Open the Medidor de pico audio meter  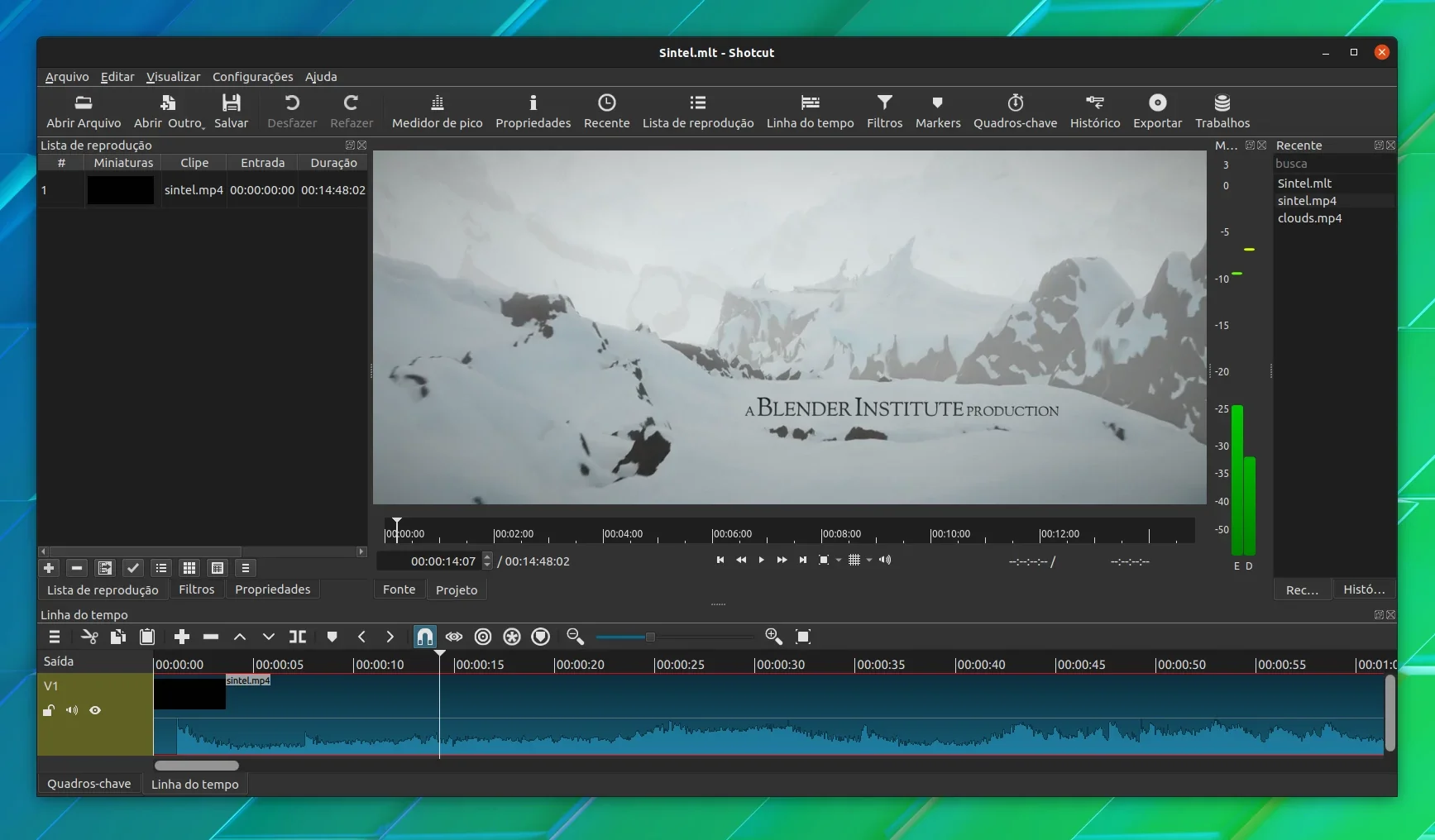tap(437, 111)
